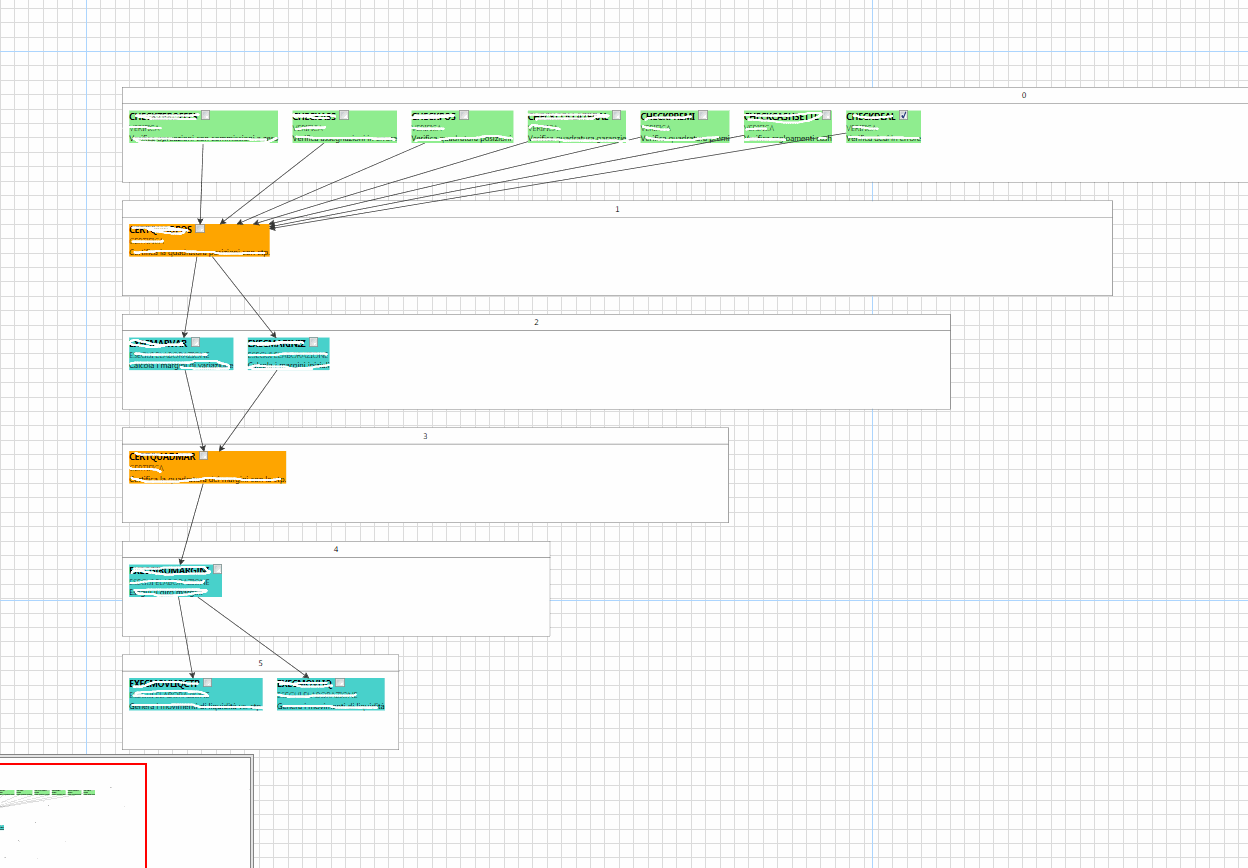This screenshot has height=868, width=1248.
Task: Click lane header labeled 1
Action: pos(617,209)
